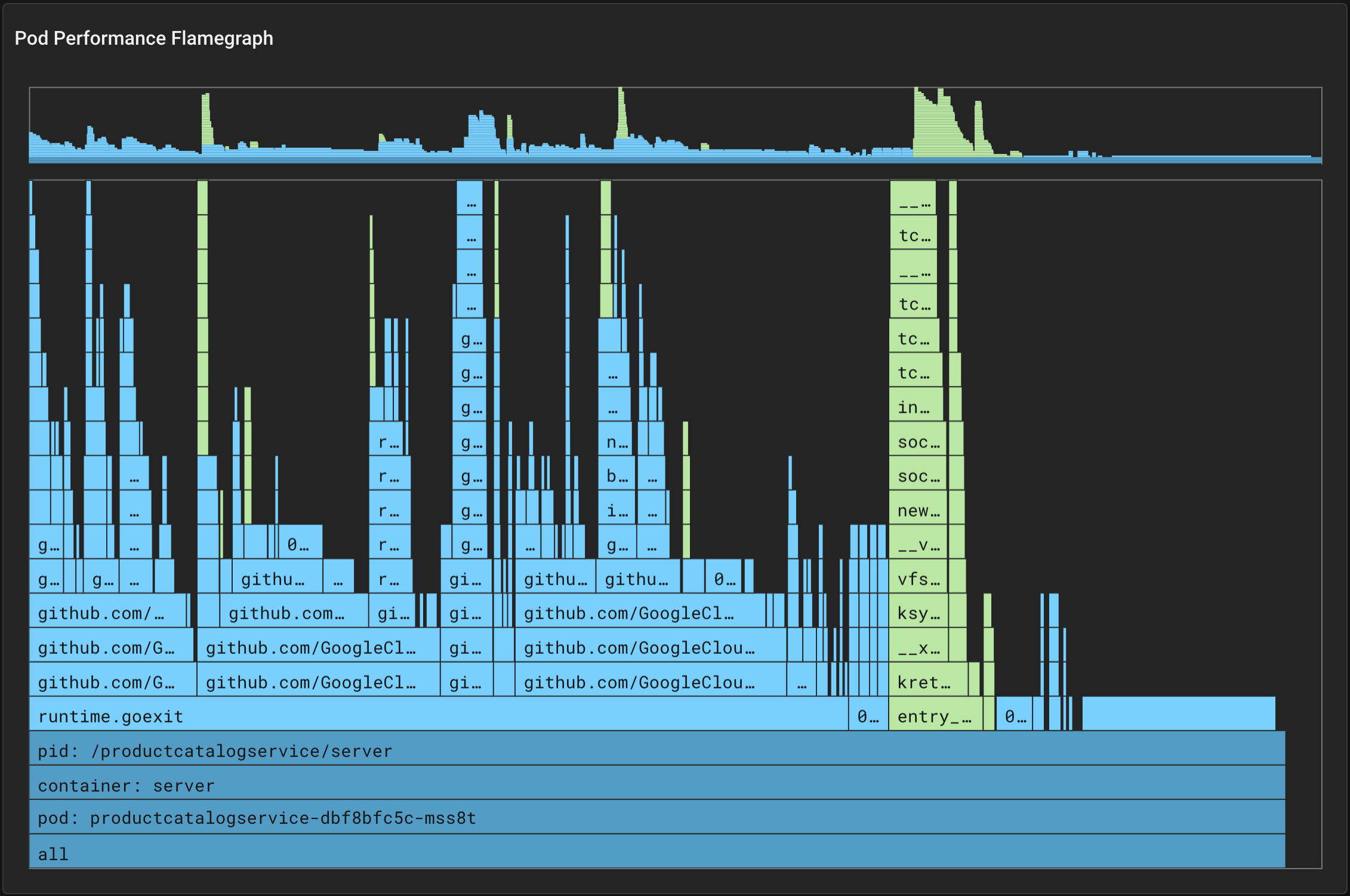The height and width of the screenshot is (896, 1350).
Task: Select the pod: productcatalogservice-dbf8bfc5c-mss8t frame
Action: (x=656, y=818)
